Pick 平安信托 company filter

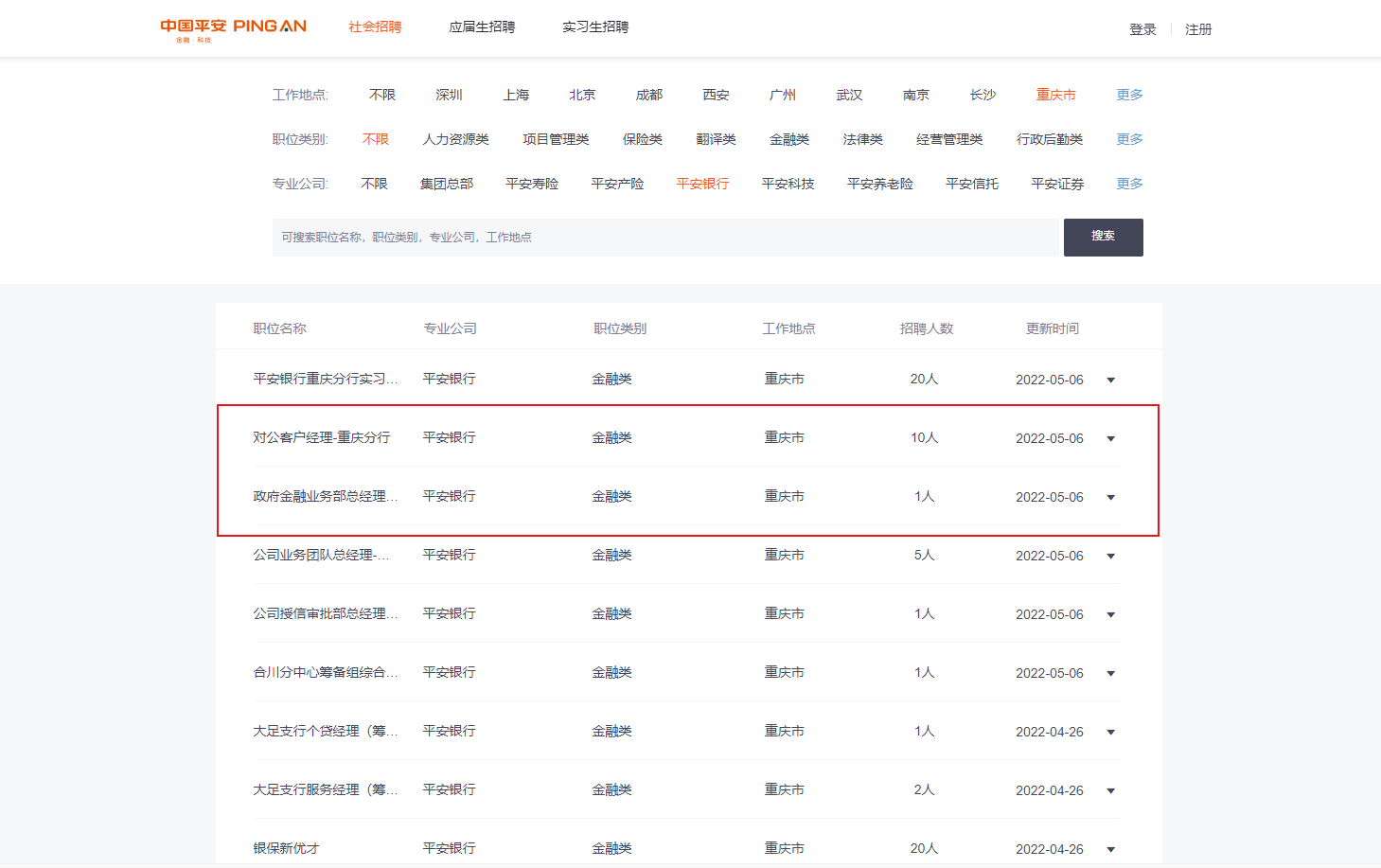972,184
